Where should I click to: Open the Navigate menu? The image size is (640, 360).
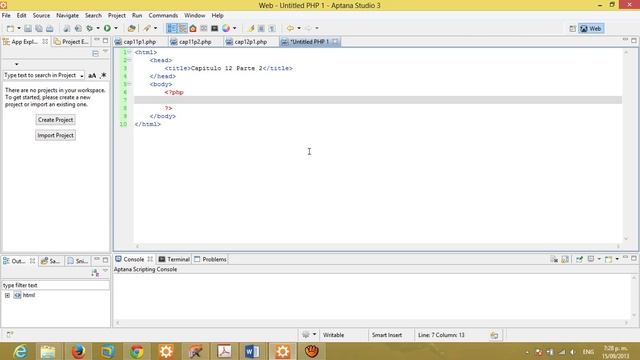67,16
